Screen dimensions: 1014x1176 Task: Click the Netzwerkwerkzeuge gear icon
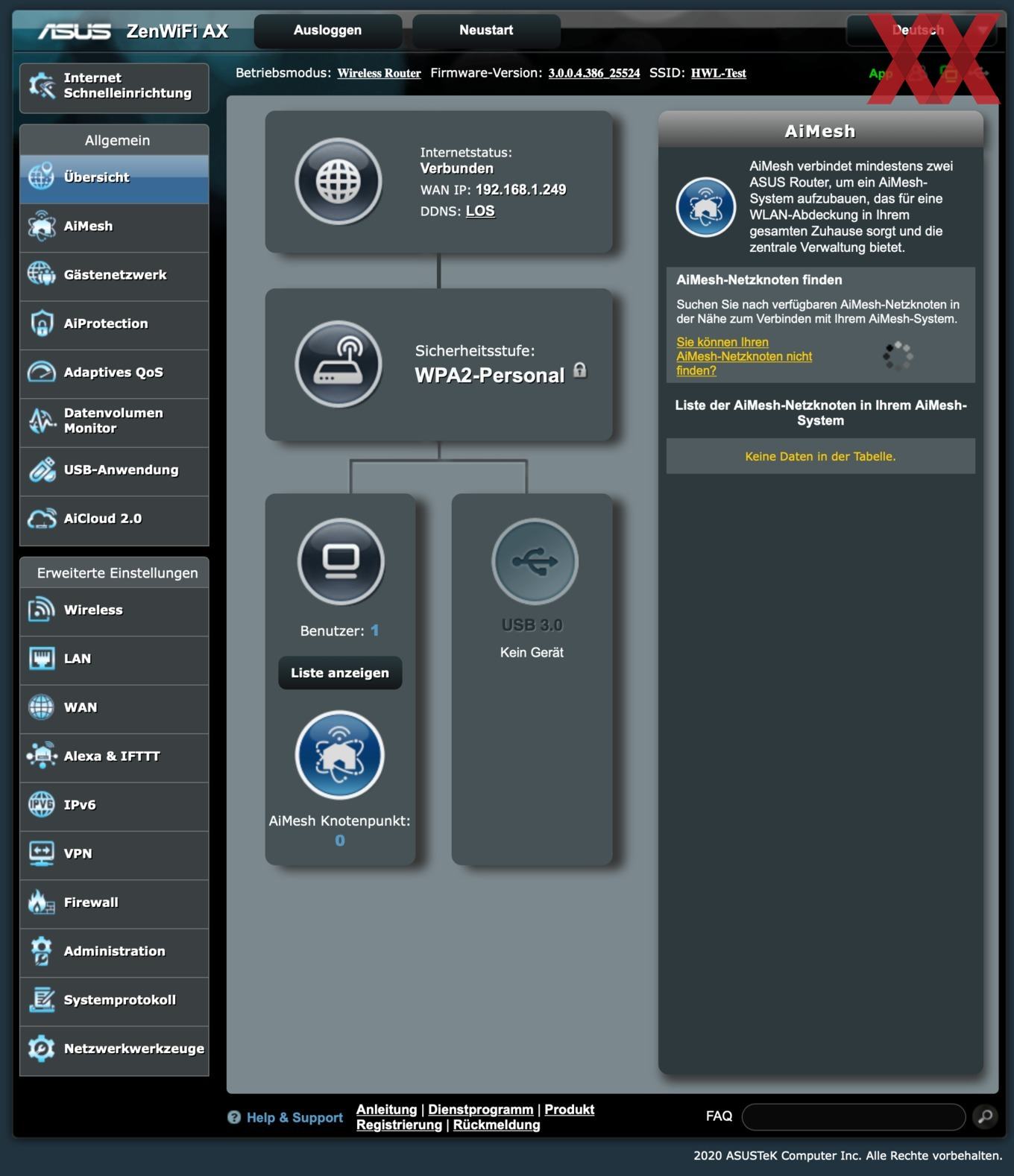[42, 1049]
